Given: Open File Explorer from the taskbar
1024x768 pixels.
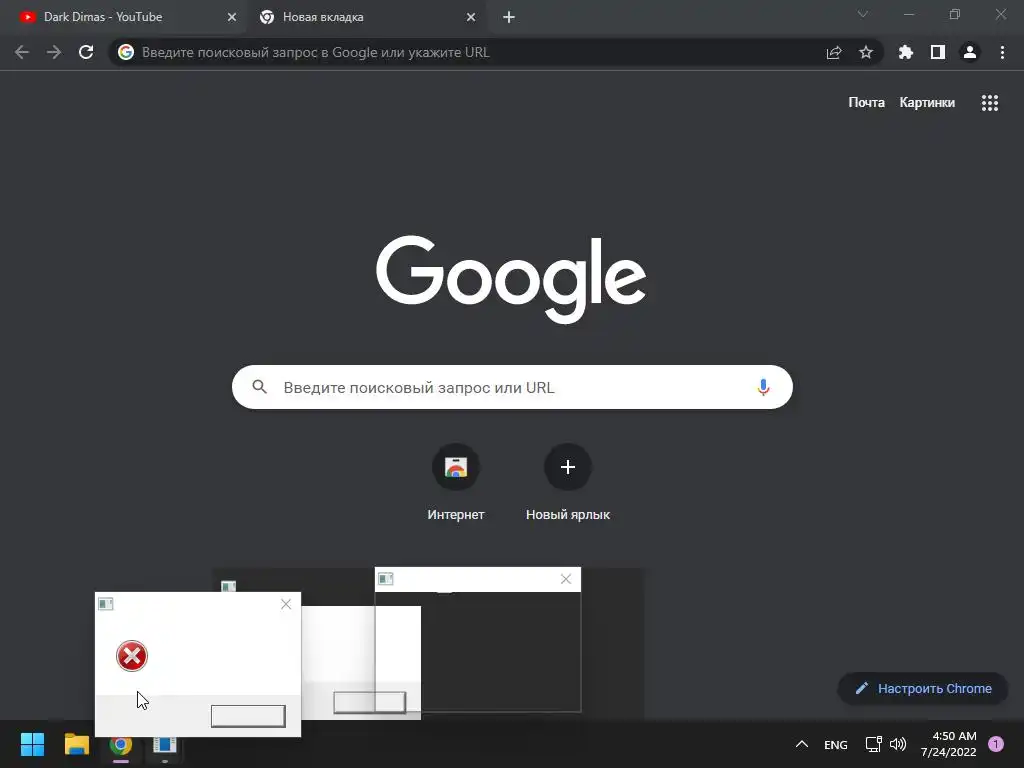Looking at the screenshot, I should pyautogui.click(x=77, y=744).
